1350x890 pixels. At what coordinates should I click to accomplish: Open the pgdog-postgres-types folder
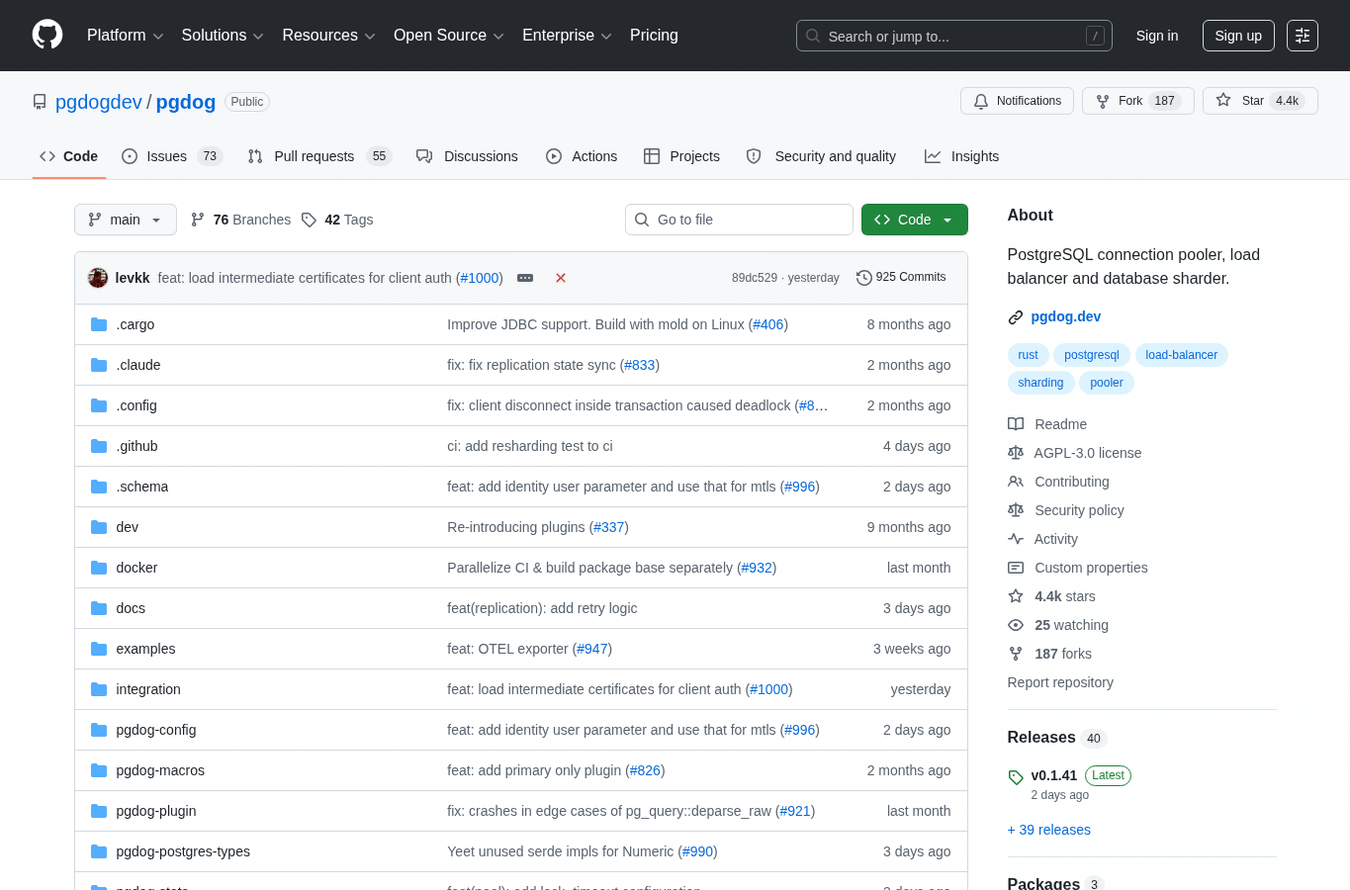coord(183,851)
